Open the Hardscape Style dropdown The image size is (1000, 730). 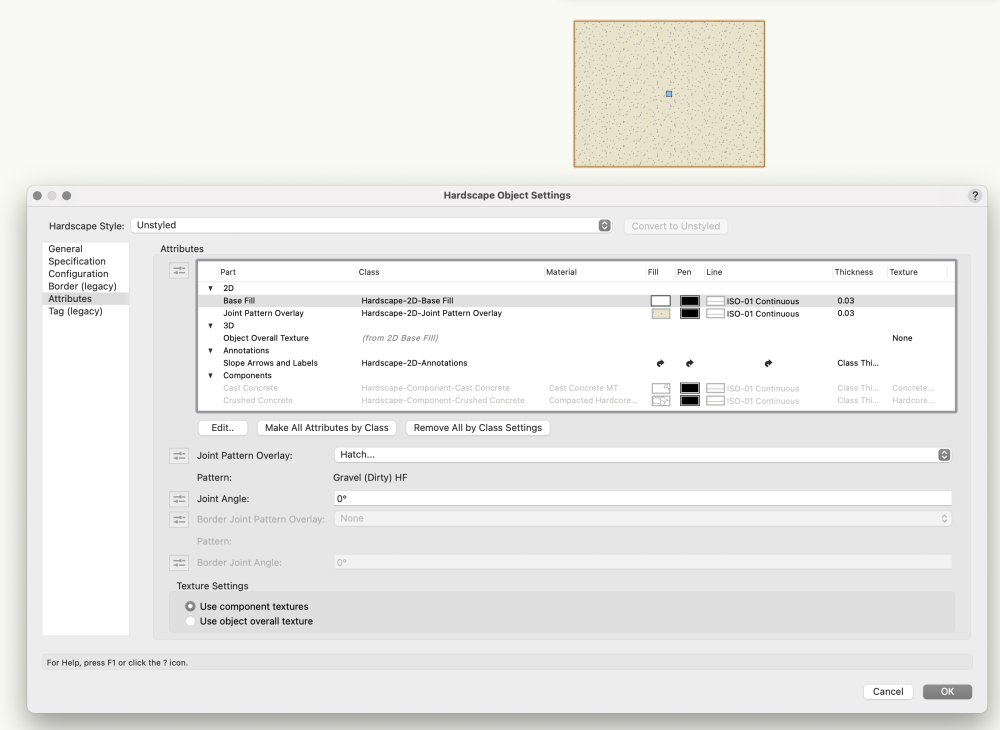[604, 226]
